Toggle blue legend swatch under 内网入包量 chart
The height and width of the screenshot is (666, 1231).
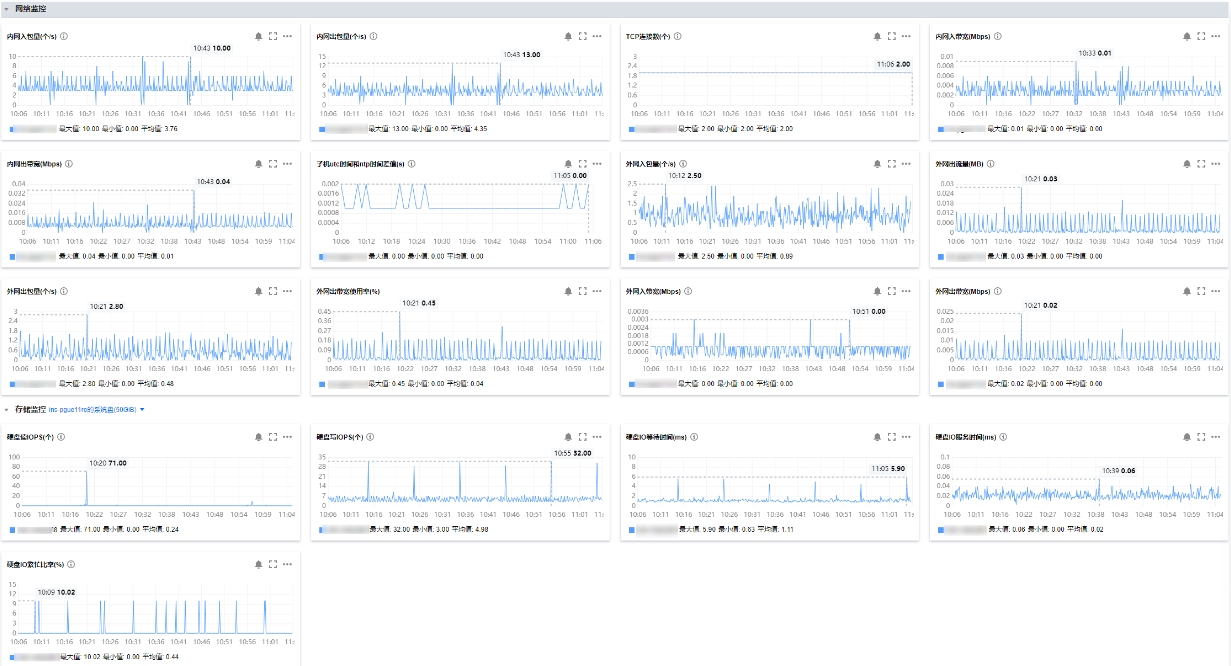(12, 129)
